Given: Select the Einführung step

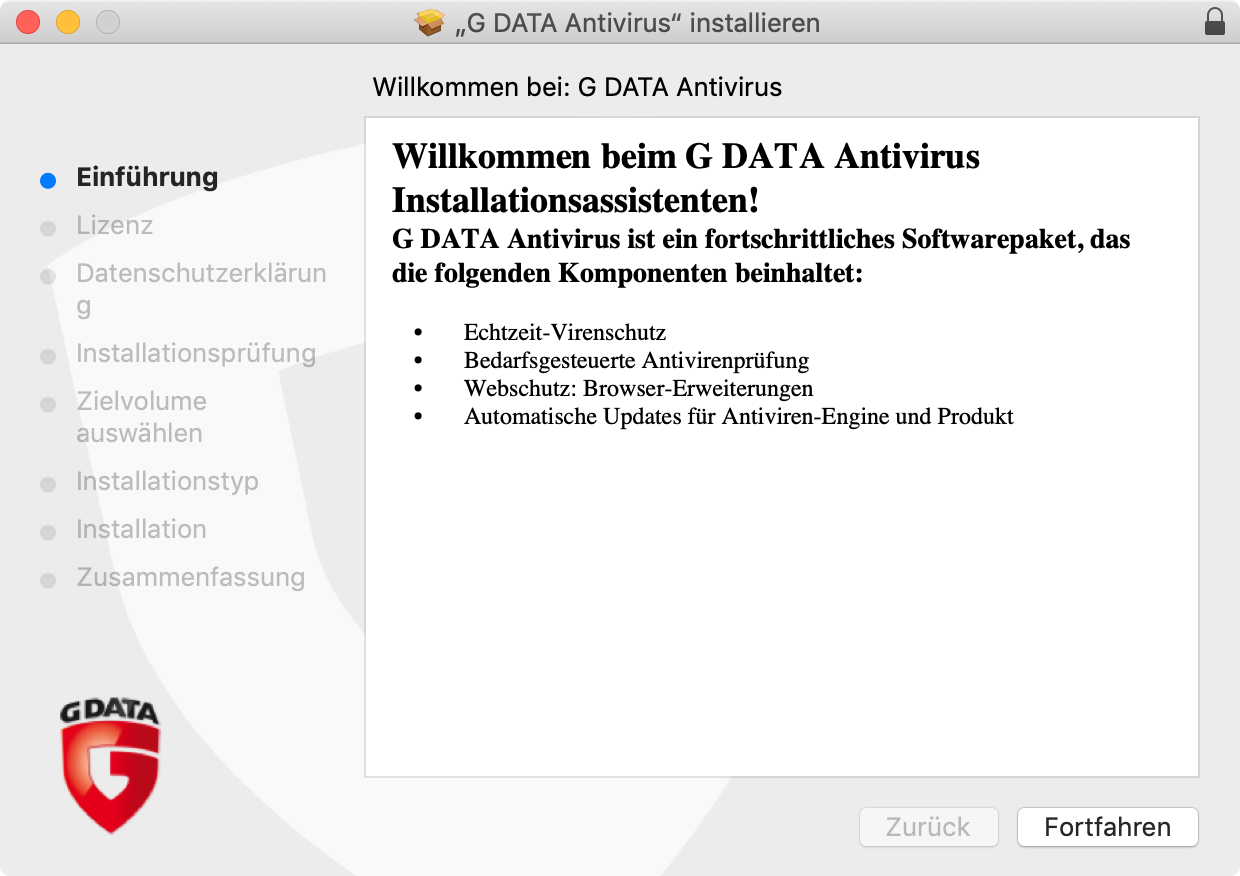Looking at the screenshot, I should [147, 177].
